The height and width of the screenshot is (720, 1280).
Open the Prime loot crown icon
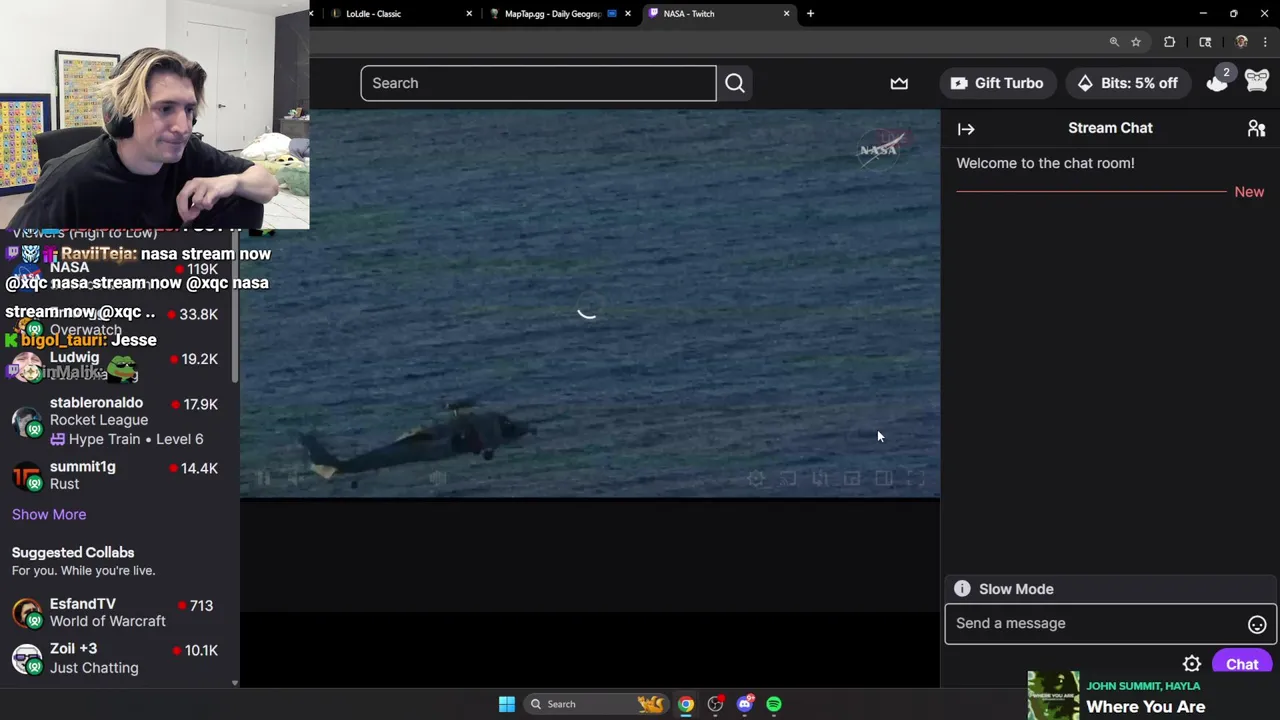click(x=899, y=84)
